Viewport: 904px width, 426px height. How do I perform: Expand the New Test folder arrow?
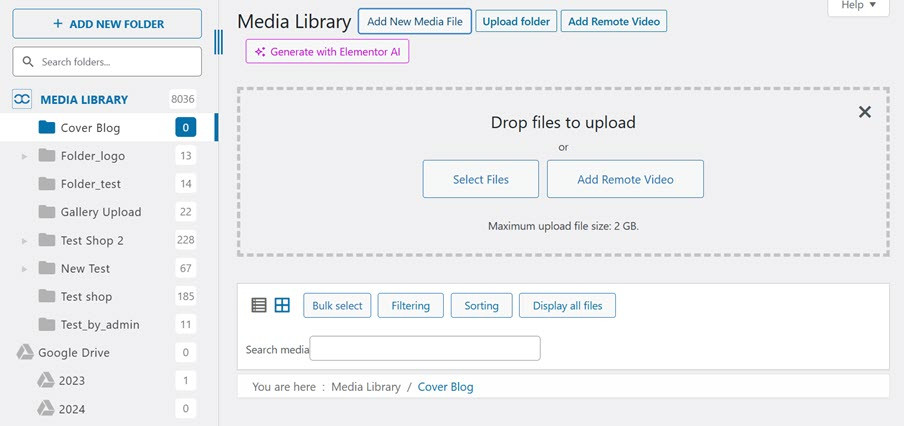click(25, 269)
